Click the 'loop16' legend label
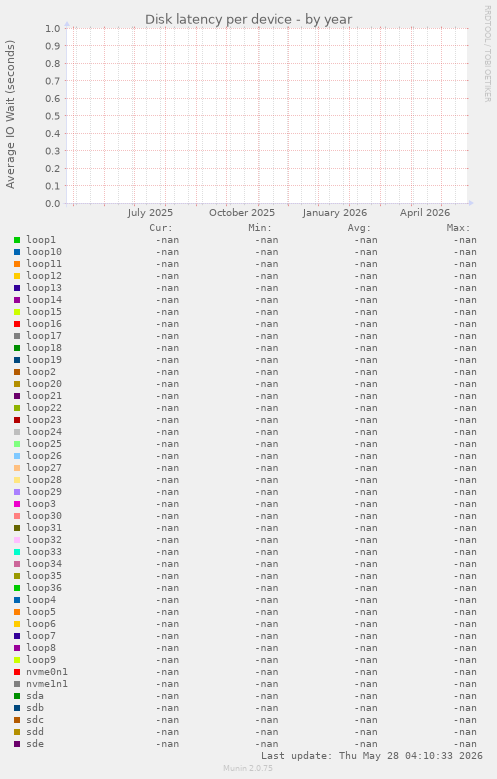497x779 pixels. click(44, 324)
